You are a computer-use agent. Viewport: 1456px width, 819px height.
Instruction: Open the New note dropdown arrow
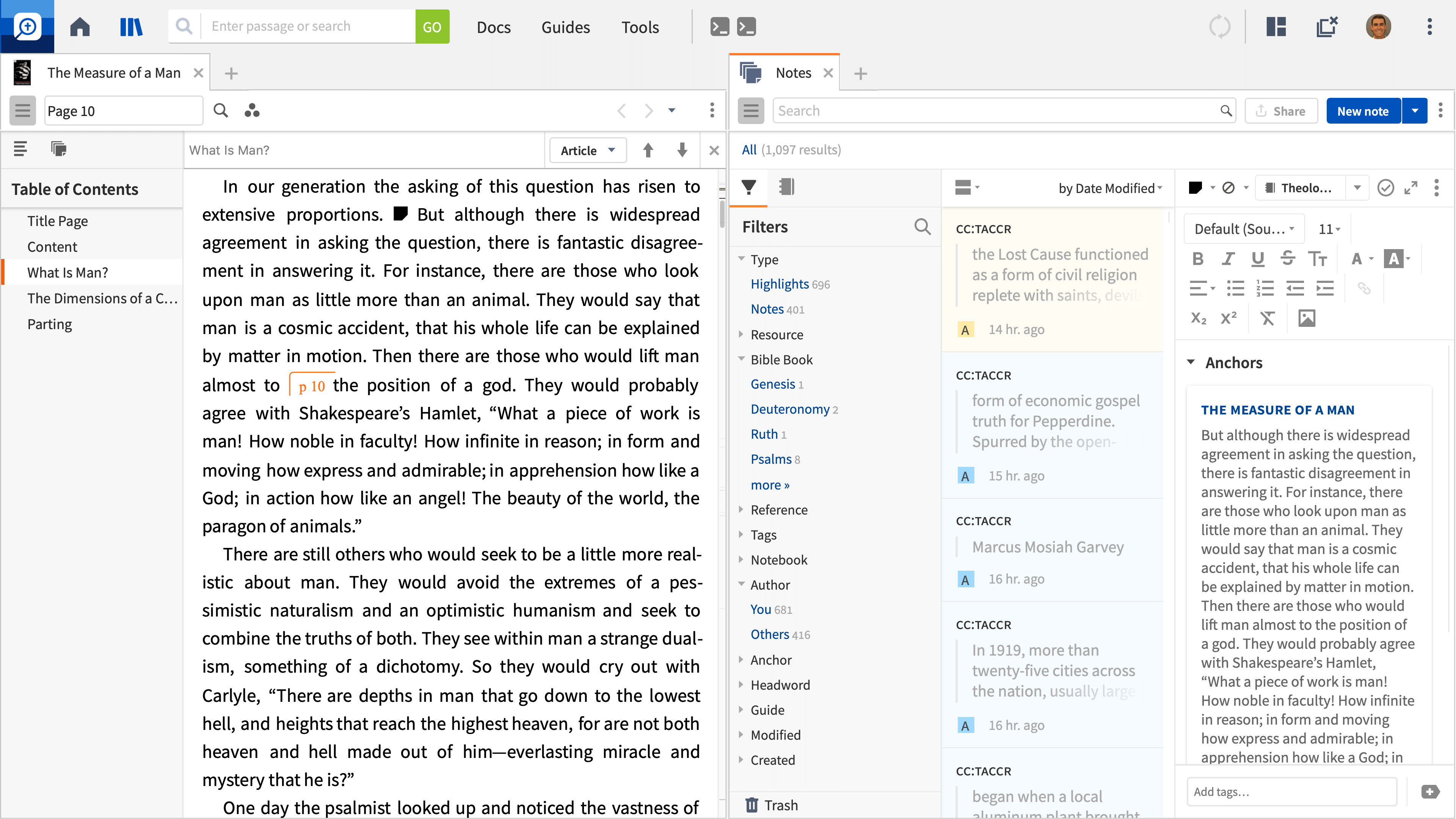tap(1415, 111)
